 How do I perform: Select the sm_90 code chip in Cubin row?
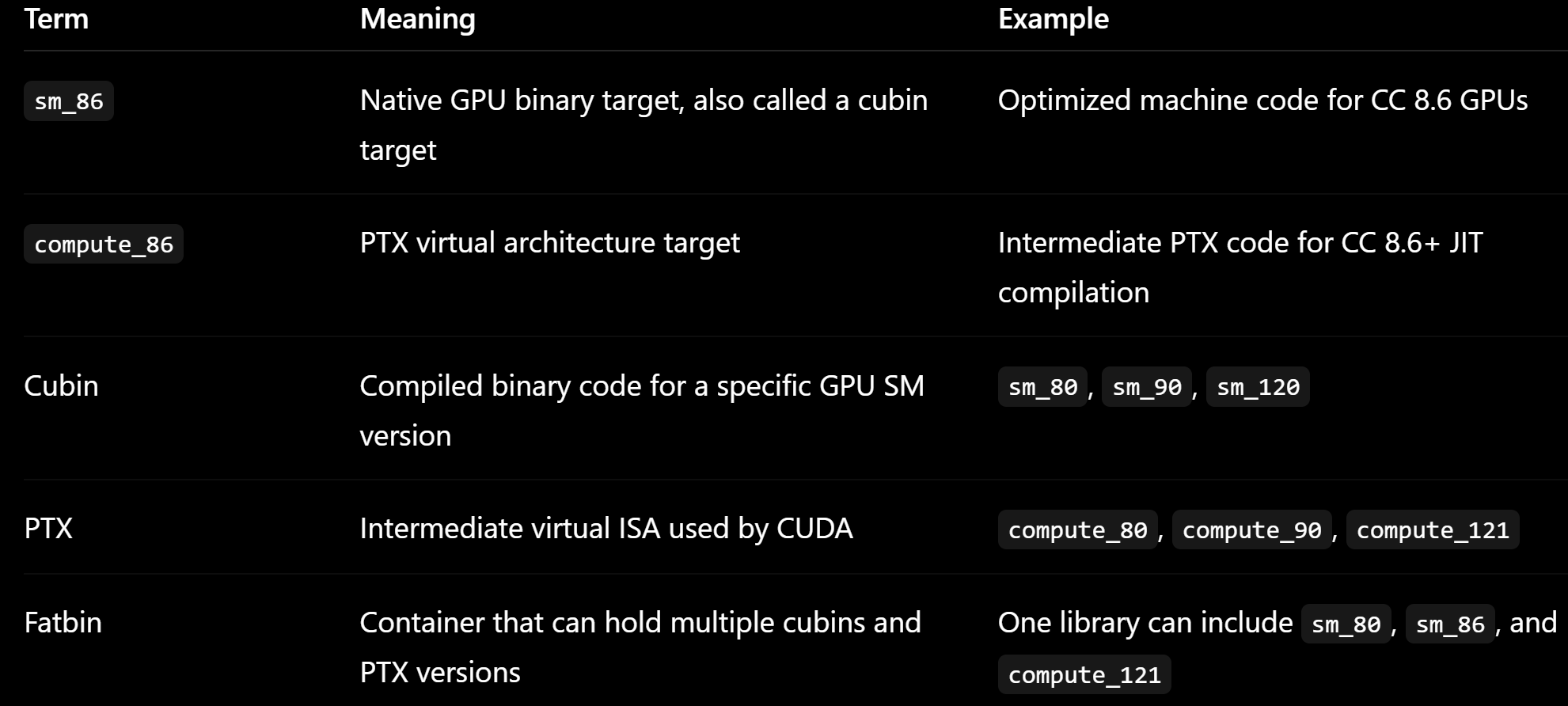[1147, 387]
